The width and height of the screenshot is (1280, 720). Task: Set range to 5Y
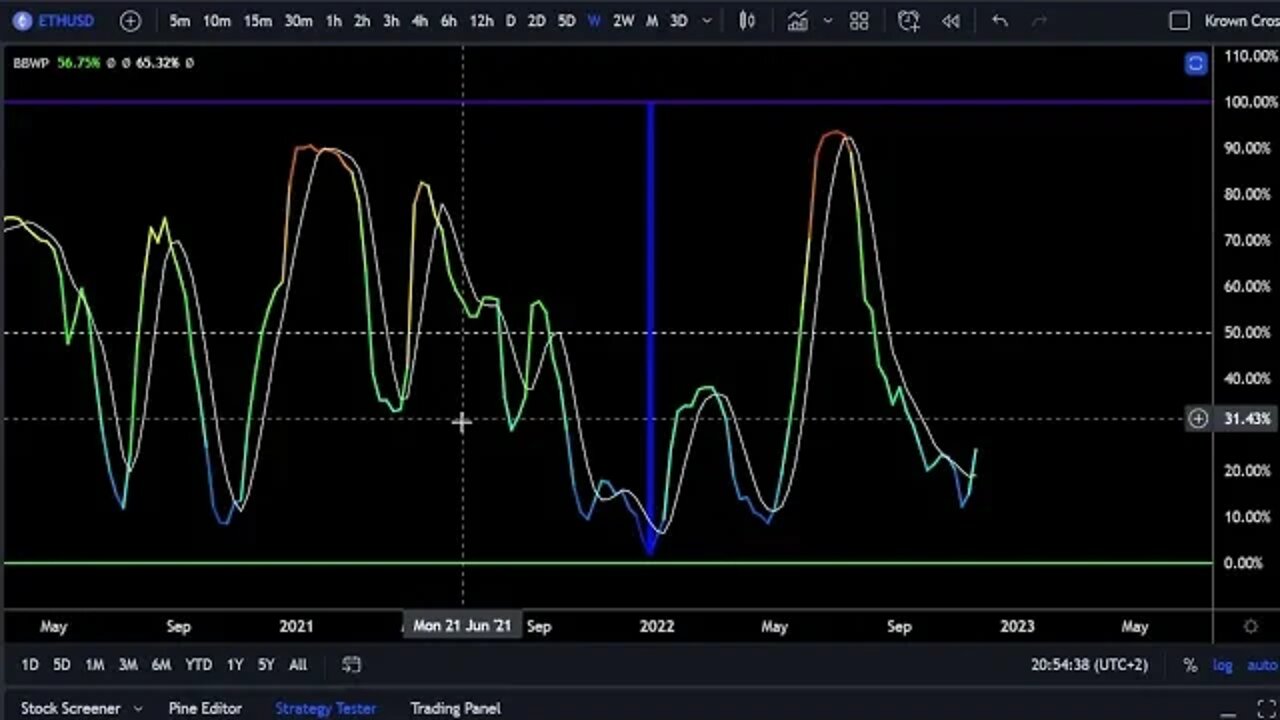(x=266, y=664)
